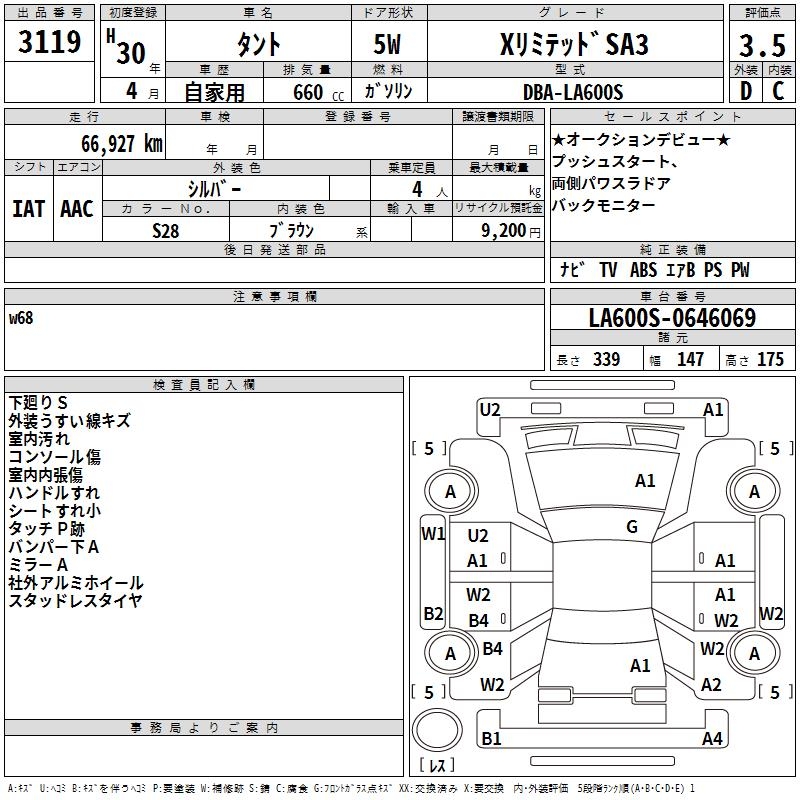Viewport: 800px width, 800px height.
Task: Select the displacement 660 cc
Action: coord(318,92)
